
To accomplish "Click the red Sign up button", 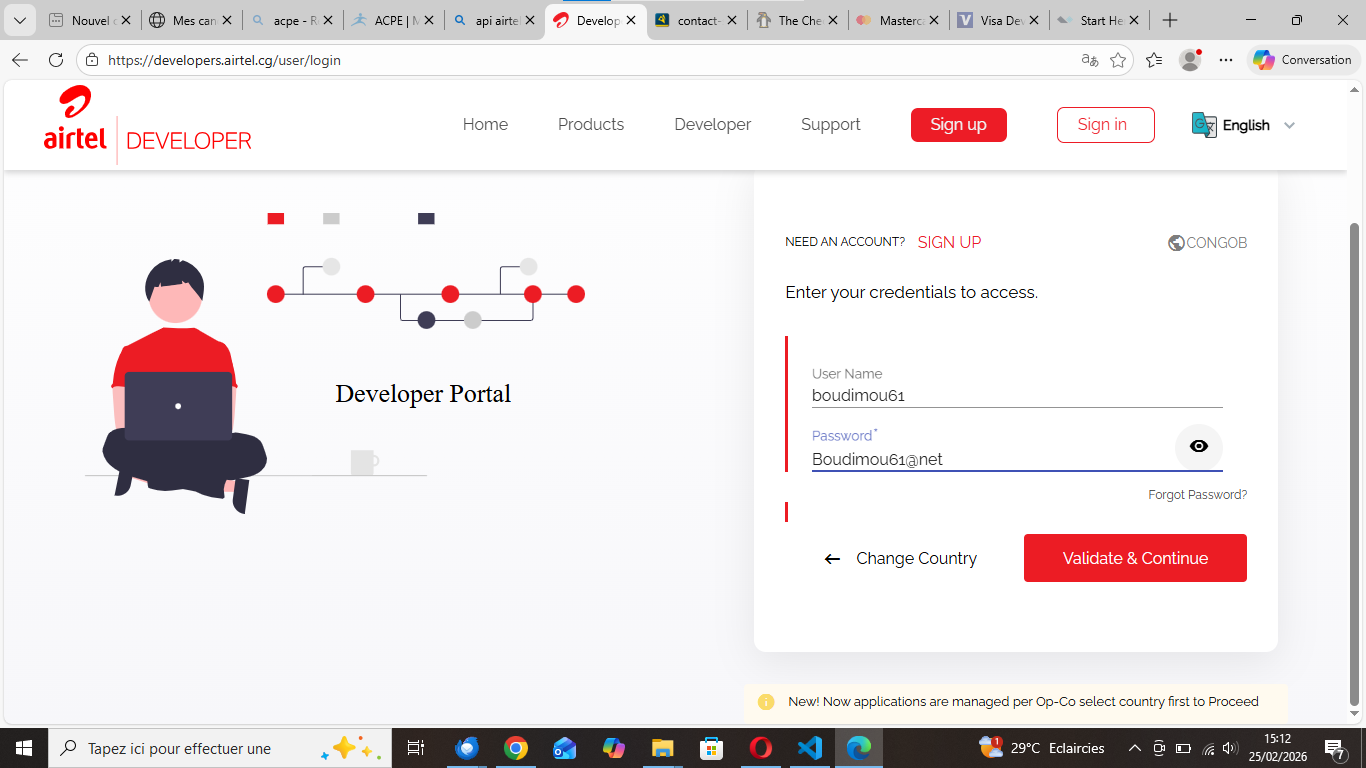I will pyautogui.click(x=959, y=125).
